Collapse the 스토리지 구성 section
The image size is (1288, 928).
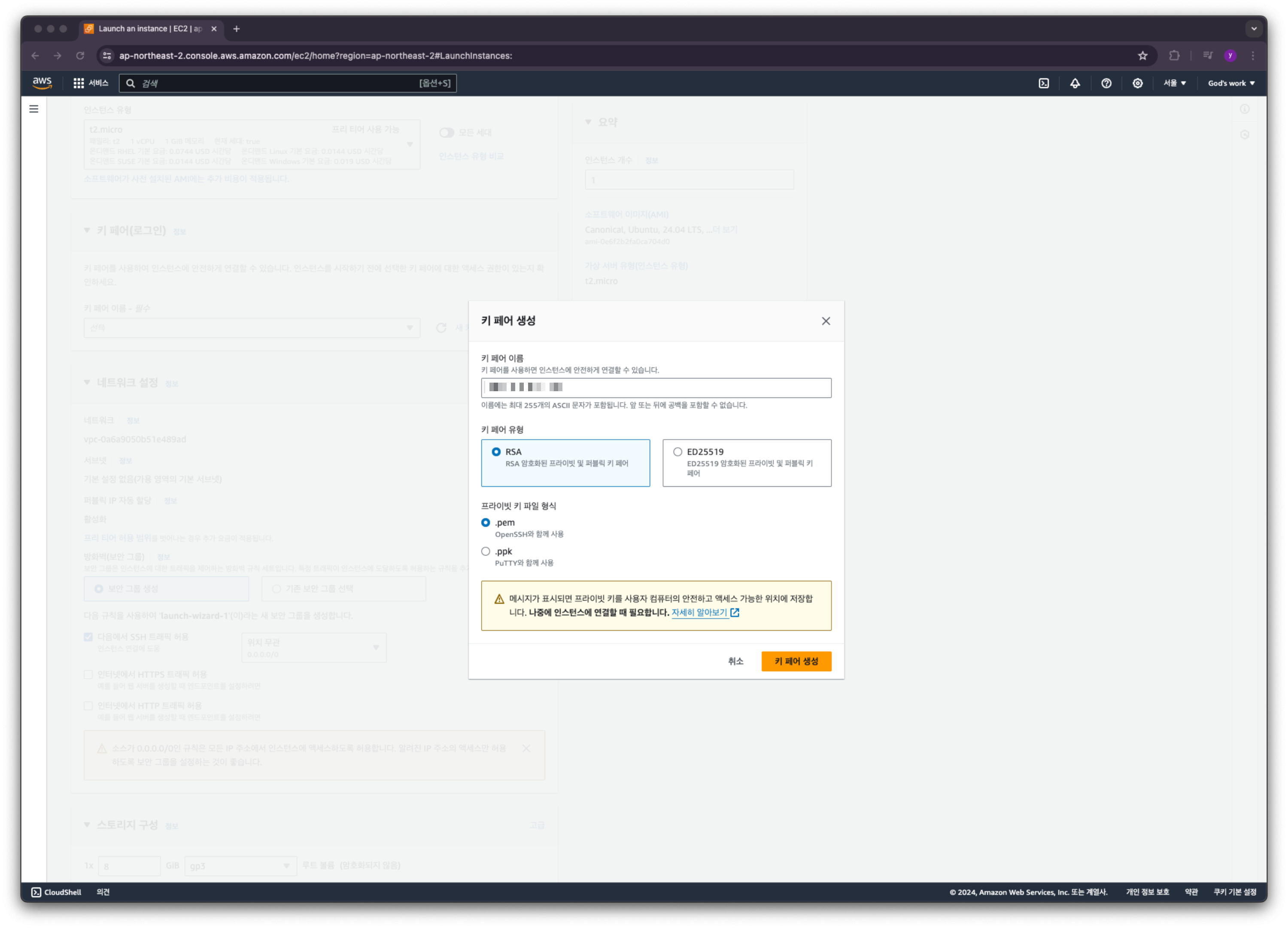87,825
